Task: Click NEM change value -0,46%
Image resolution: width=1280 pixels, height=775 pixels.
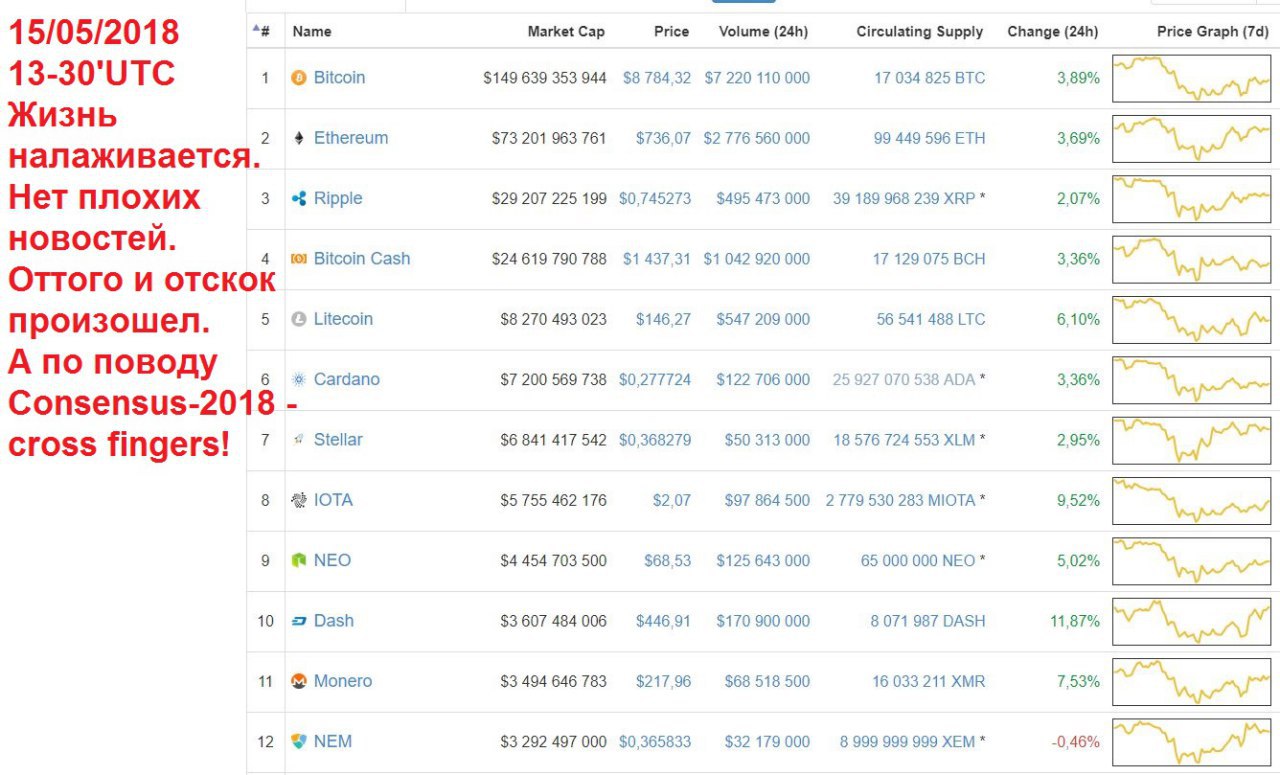Action: pyautogui.click(x=1075, y=742)
